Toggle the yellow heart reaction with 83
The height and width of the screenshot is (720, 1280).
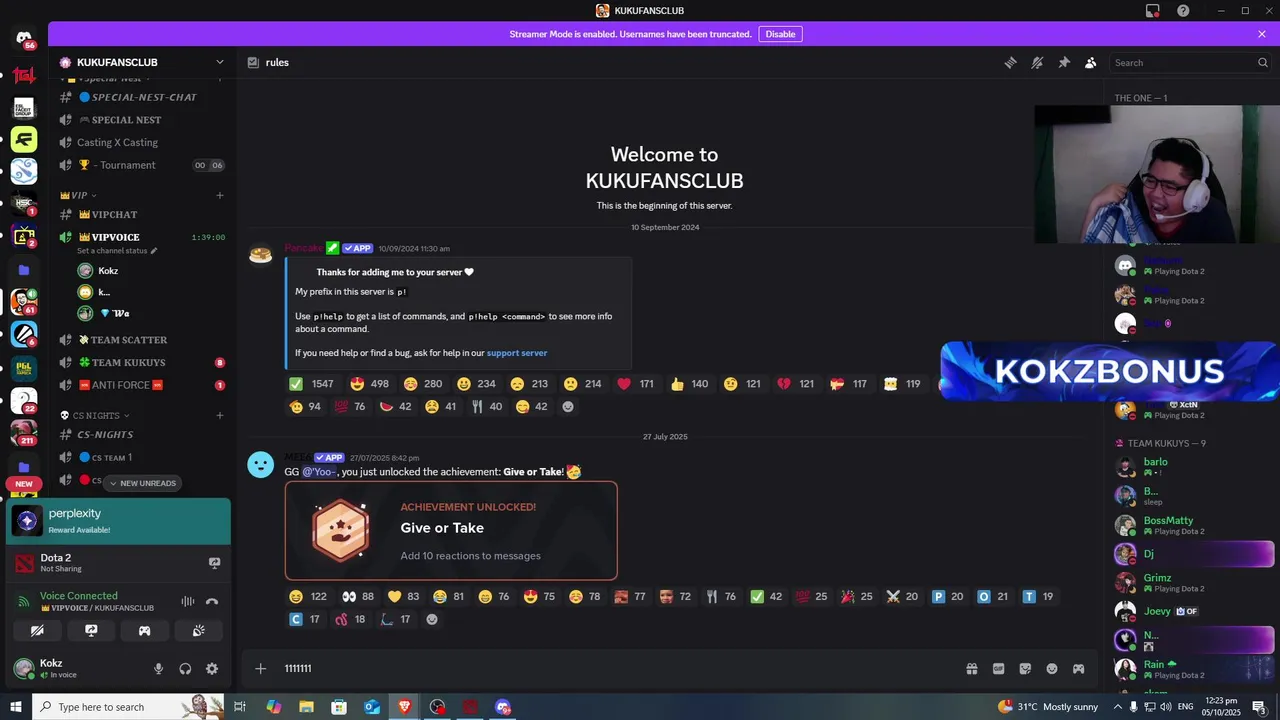point(403,597)
